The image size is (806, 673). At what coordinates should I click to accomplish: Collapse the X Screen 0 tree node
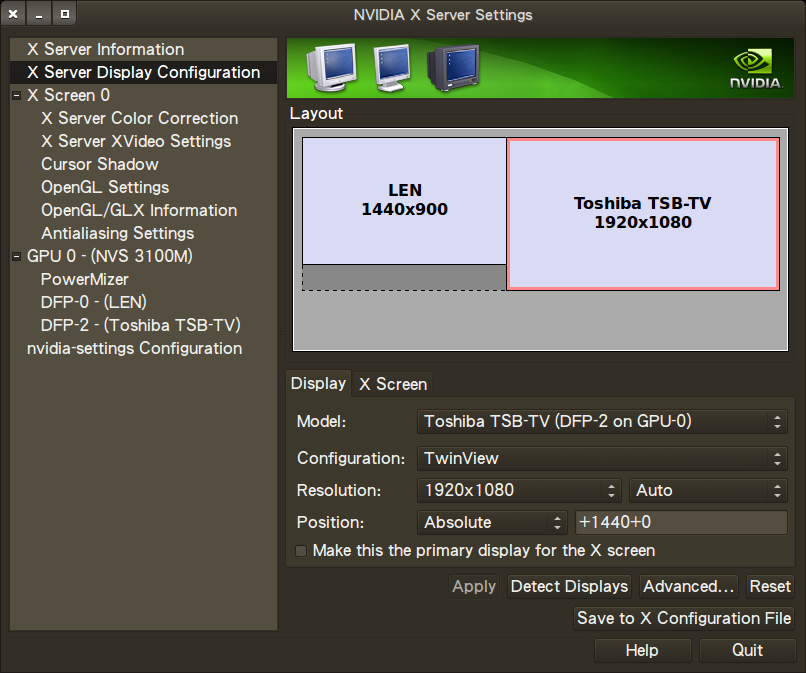tap(16, 96)
